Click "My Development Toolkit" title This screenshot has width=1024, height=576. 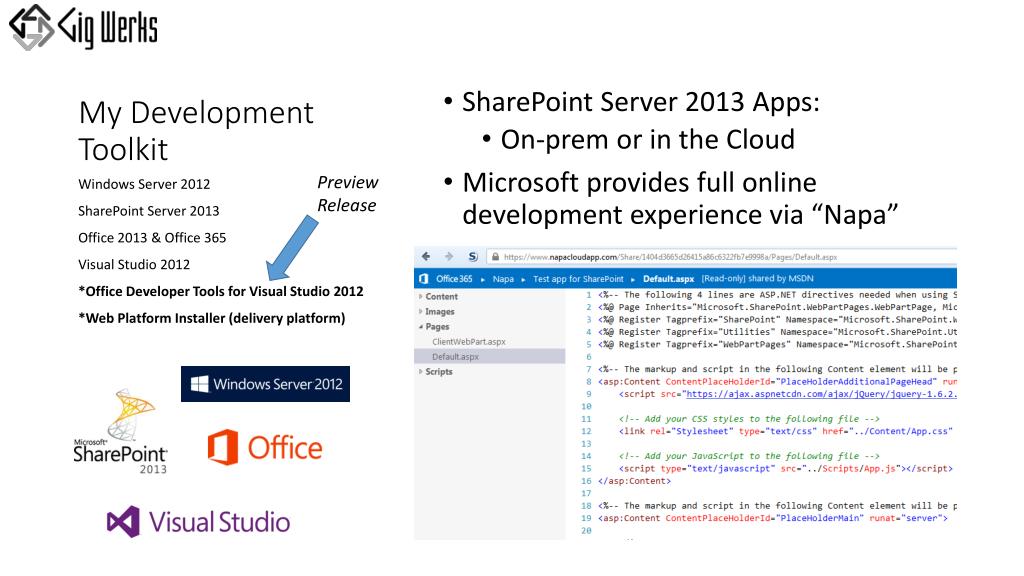[196, 131]
